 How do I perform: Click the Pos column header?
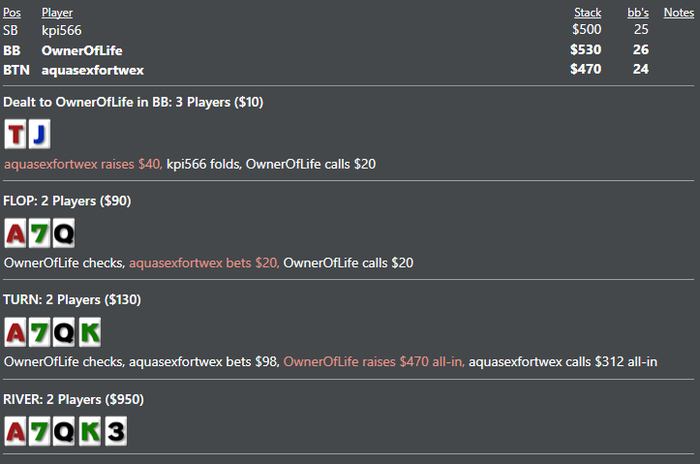coord(12,12)
